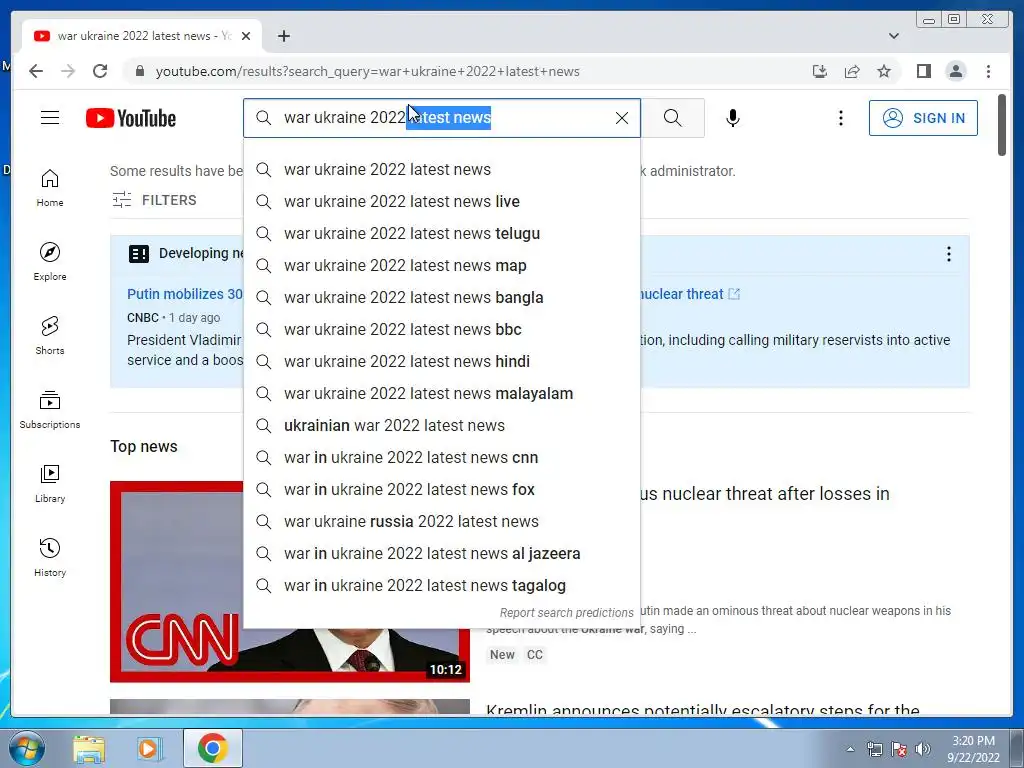Select the 'war ukraine 2022 latest news' browser tab
The image size is (1024, 768).
[x=142, y=36]
